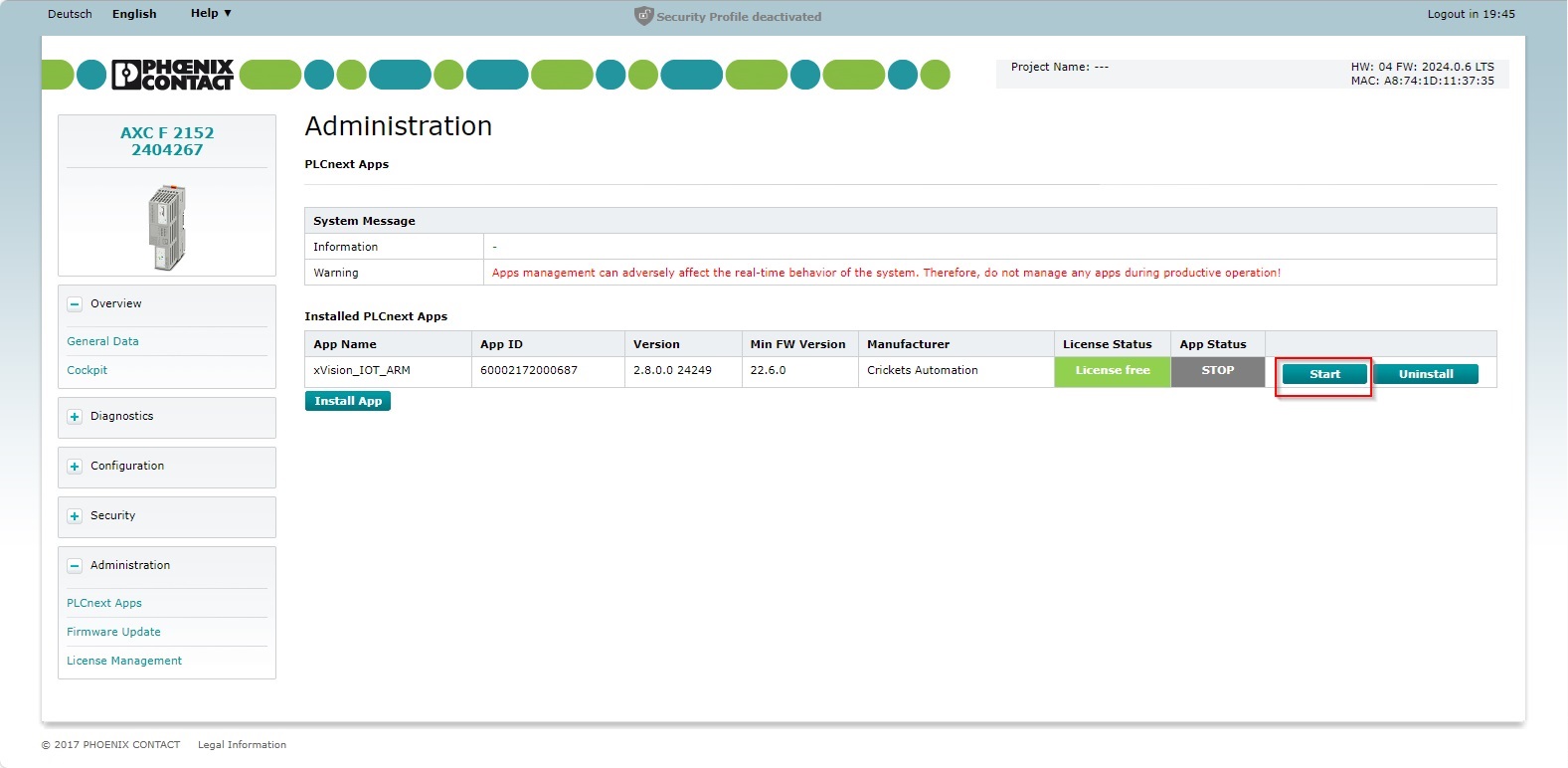Click the STOP app status badge

pyautogui.click(x=1218, y=370)
